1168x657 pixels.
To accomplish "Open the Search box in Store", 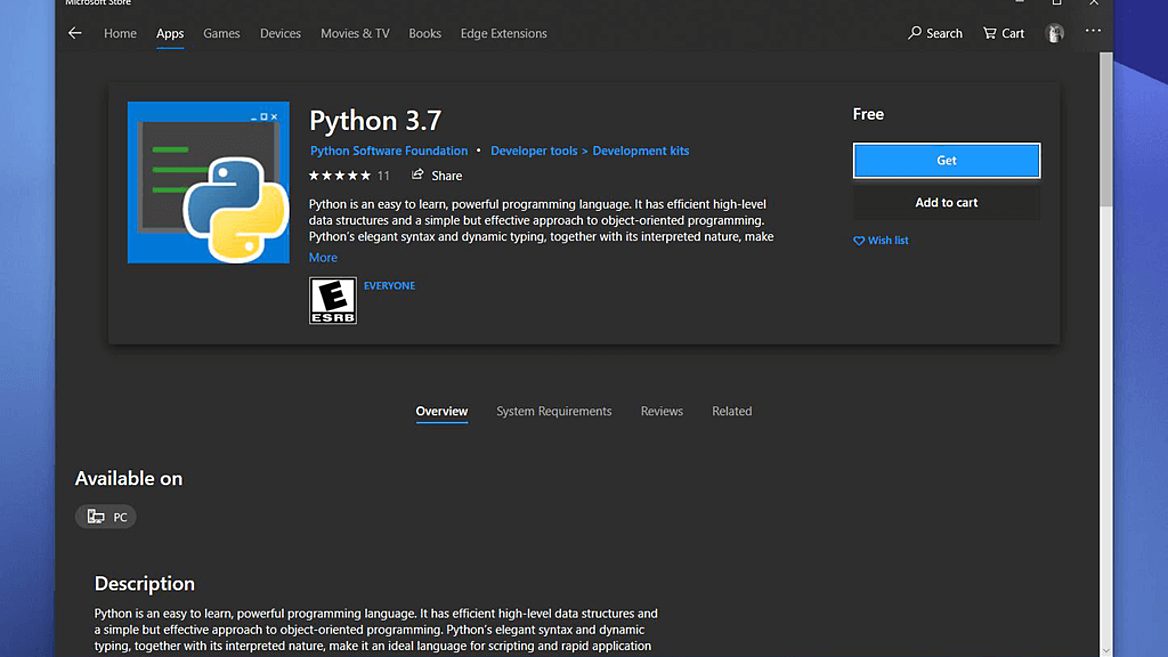I will click(935, 33).
